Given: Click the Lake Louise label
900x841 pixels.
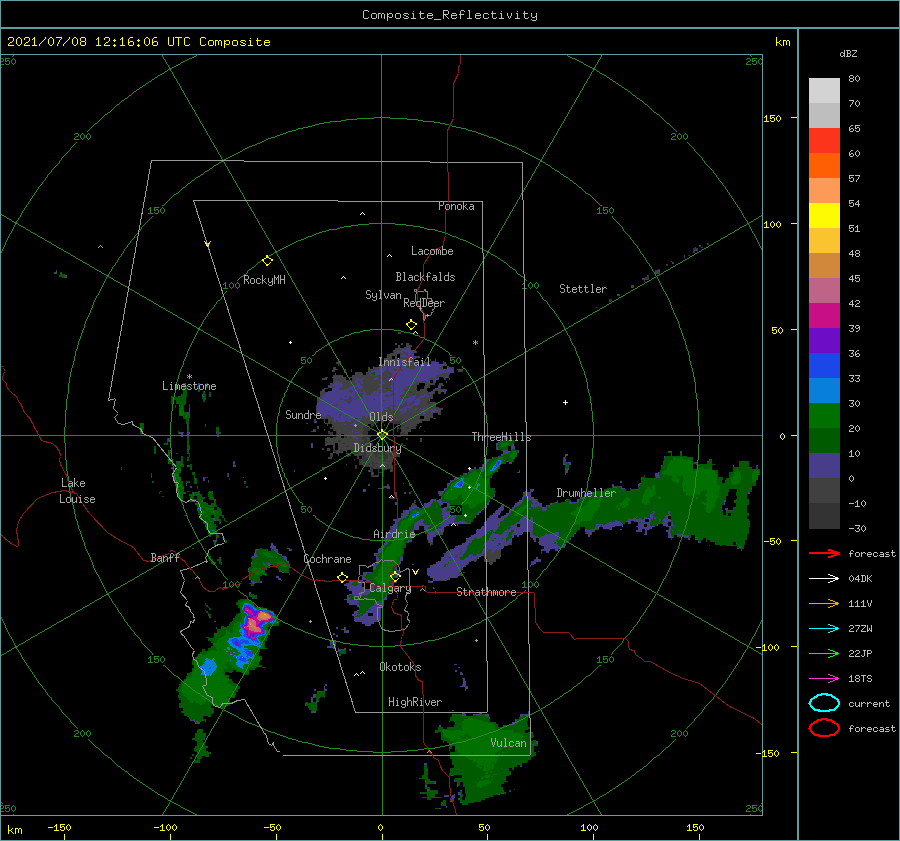Looking at the screenshot, I should 77,491.
